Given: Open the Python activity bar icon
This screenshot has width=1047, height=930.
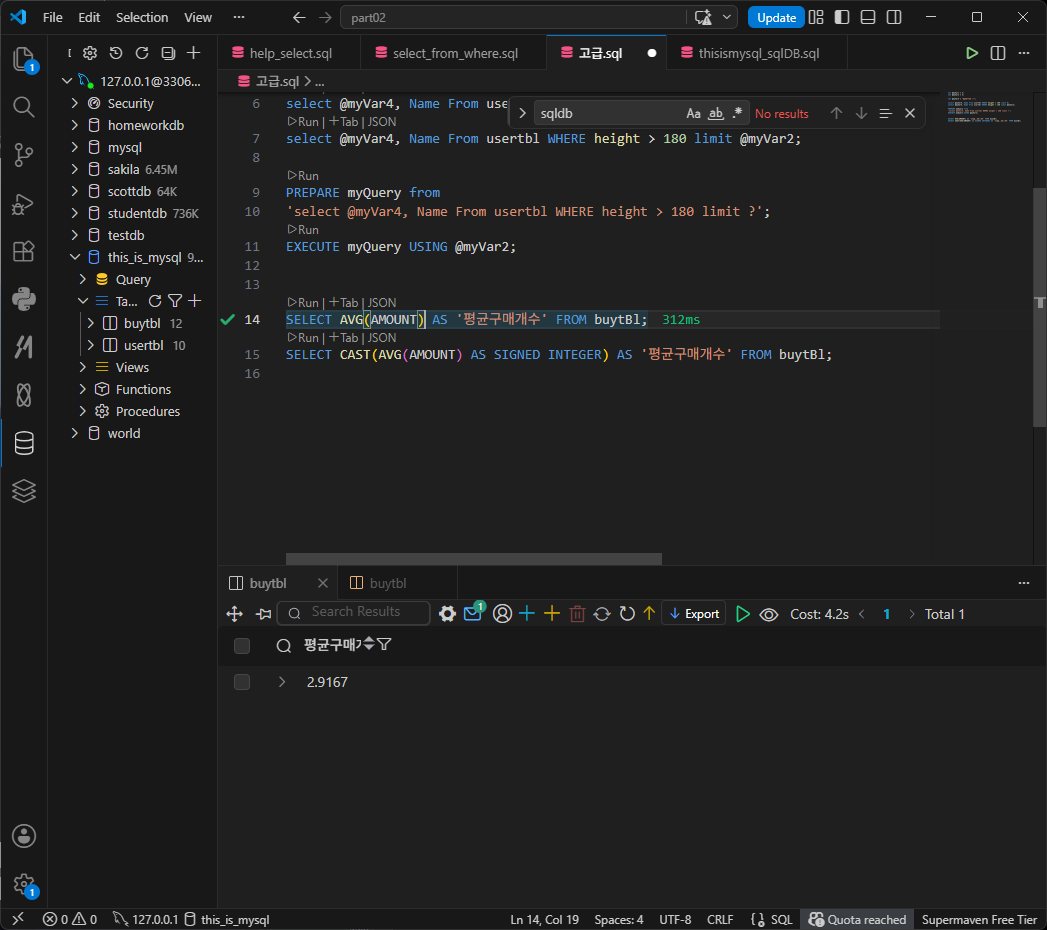Looking at the screenshot, I should click(24, 299).
